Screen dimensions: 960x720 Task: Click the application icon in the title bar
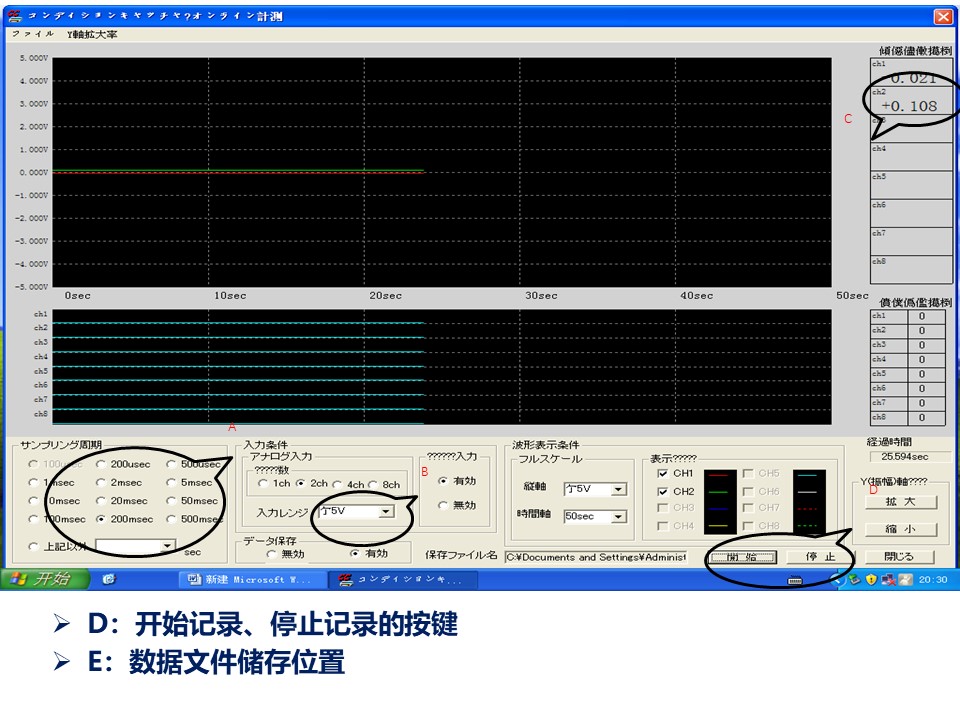[15, 16]
